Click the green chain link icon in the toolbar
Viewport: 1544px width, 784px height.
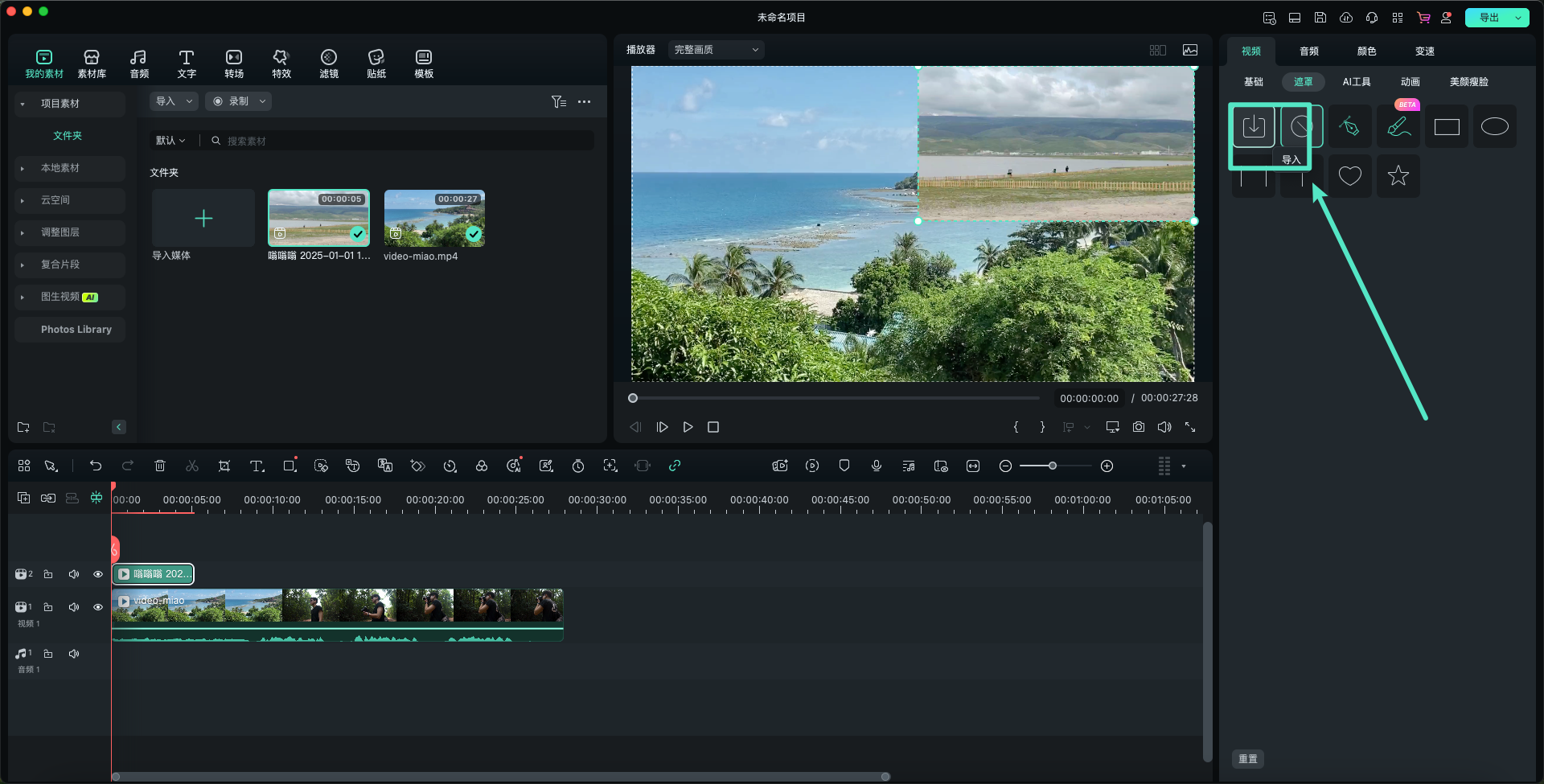[675, 466]
